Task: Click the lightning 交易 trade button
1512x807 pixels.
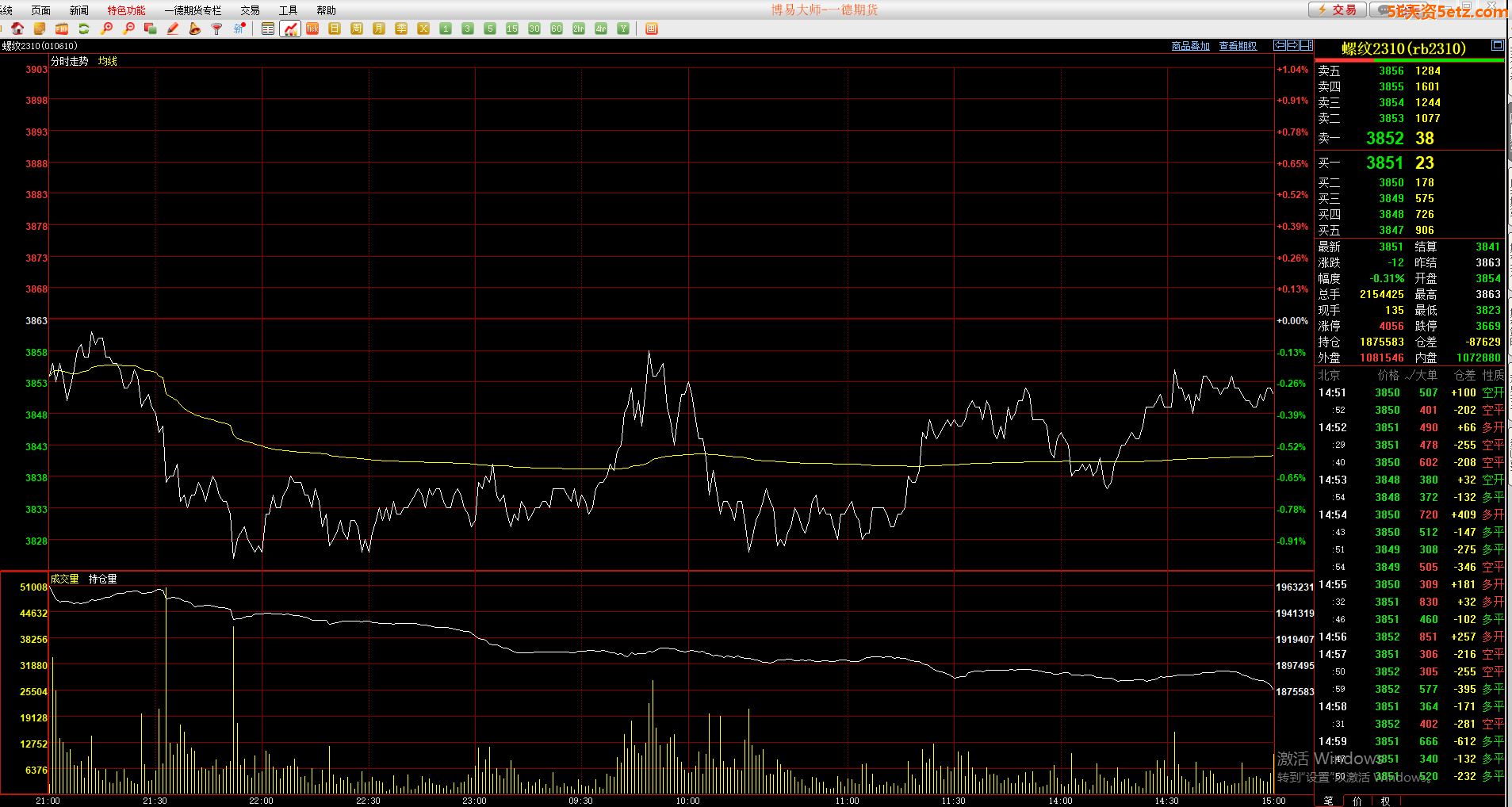Action: click(1337, 10)
